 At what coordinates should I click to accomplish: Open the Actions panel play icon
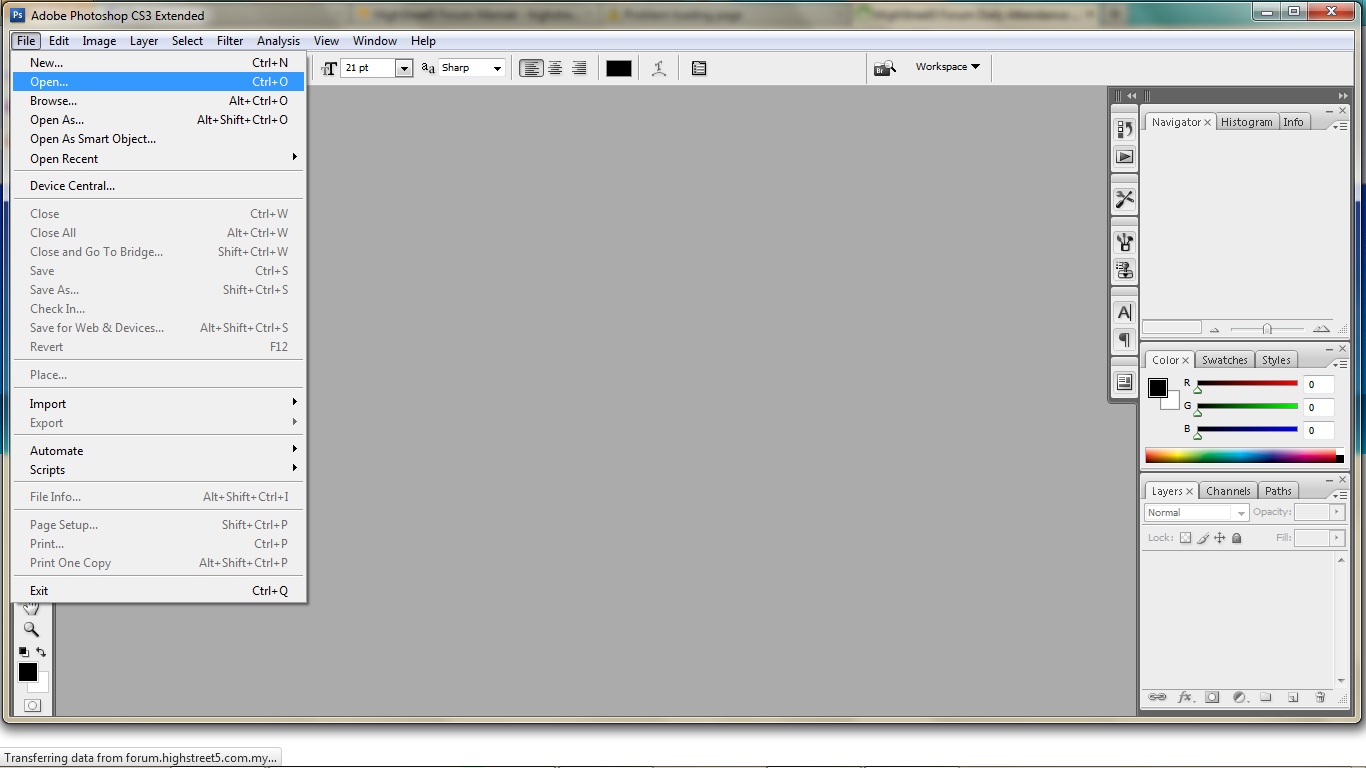tap(1124, 157)
